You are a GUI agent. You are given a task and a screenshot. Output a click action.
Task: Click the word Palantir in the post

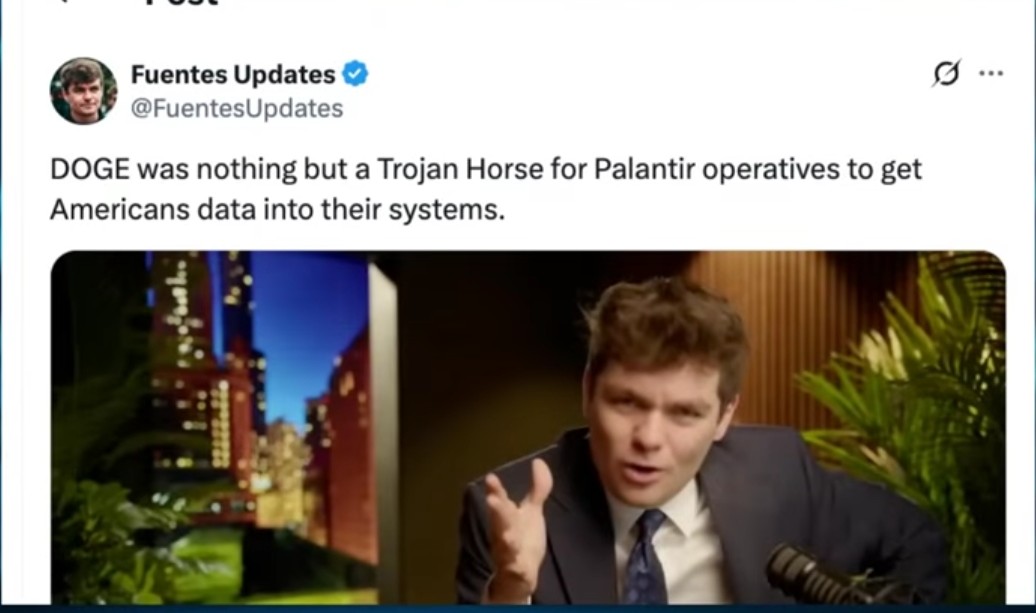(x=644, y=169)
